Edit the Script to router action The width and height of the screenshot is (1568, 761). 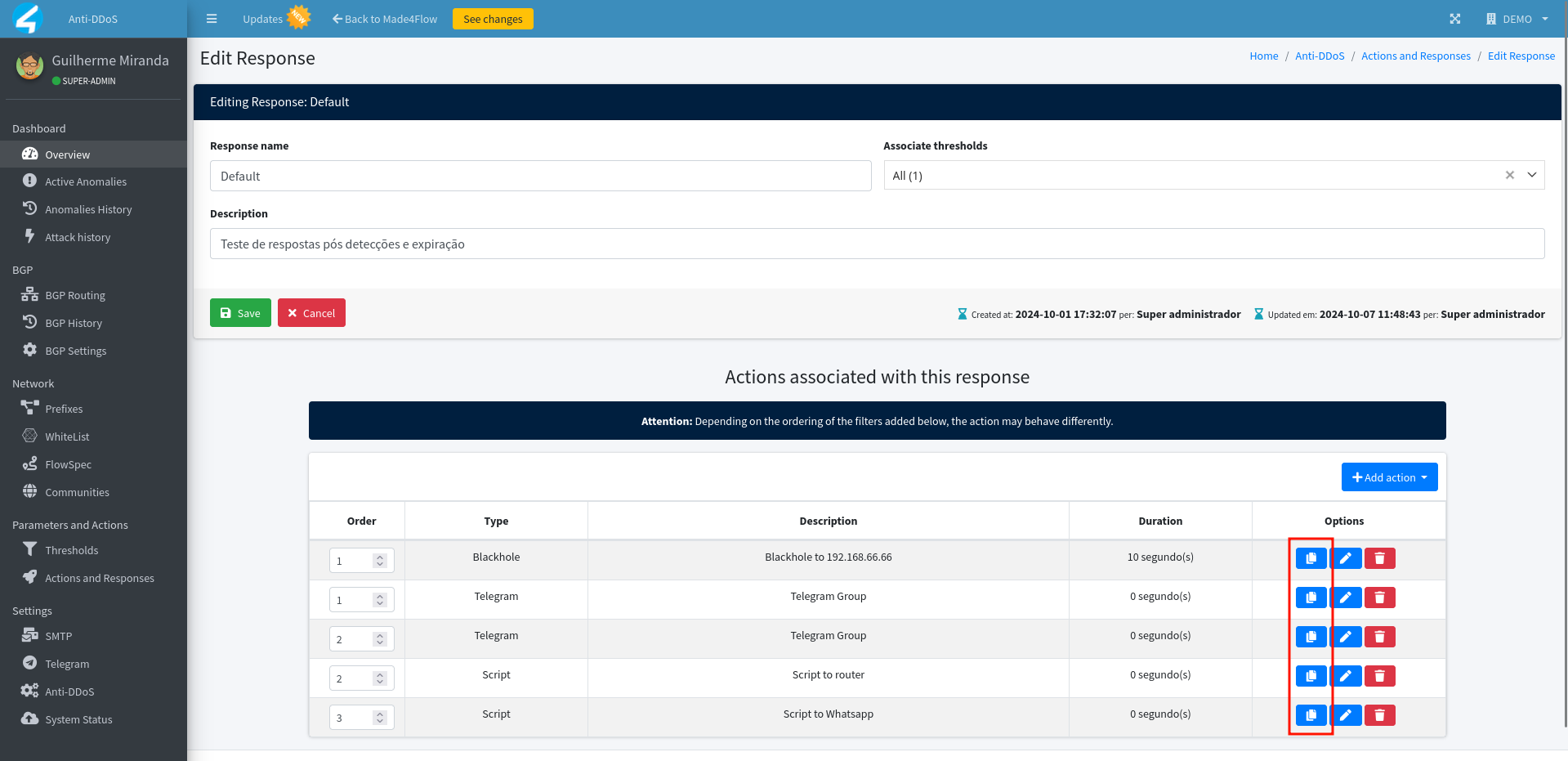[x=1346, y=676]
